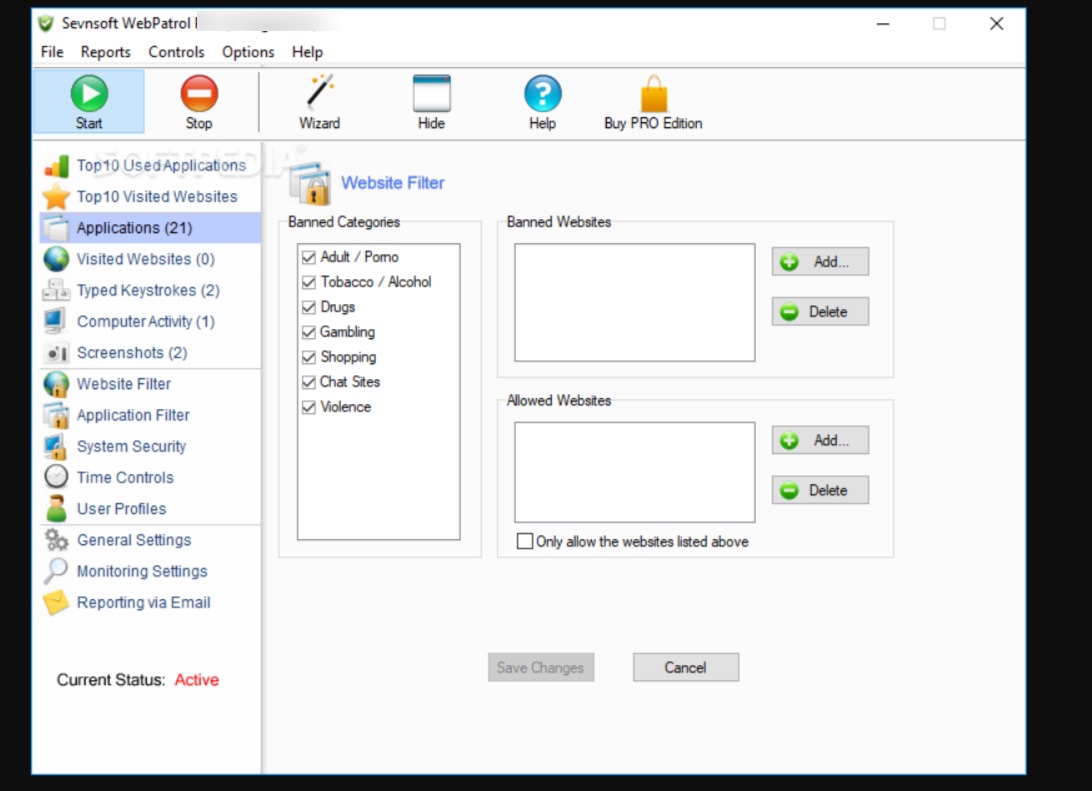The height and width of the screenshot is (791, 1092).
Task: Click the blue Website Filter heading text
Action: [x=393, y=182]
